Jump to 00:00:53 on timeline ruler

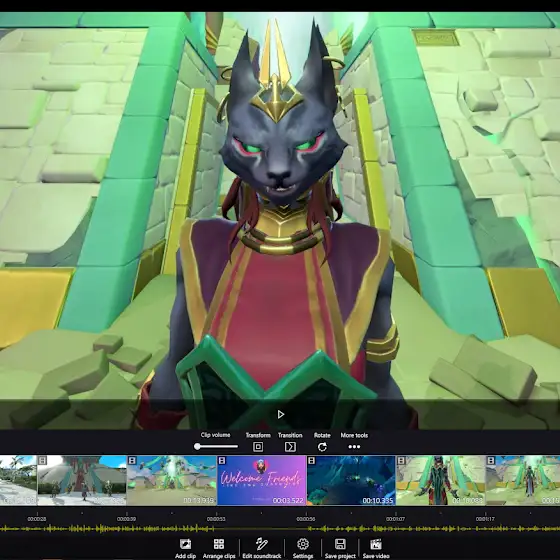pyautogui.click(x=216, y=519)
